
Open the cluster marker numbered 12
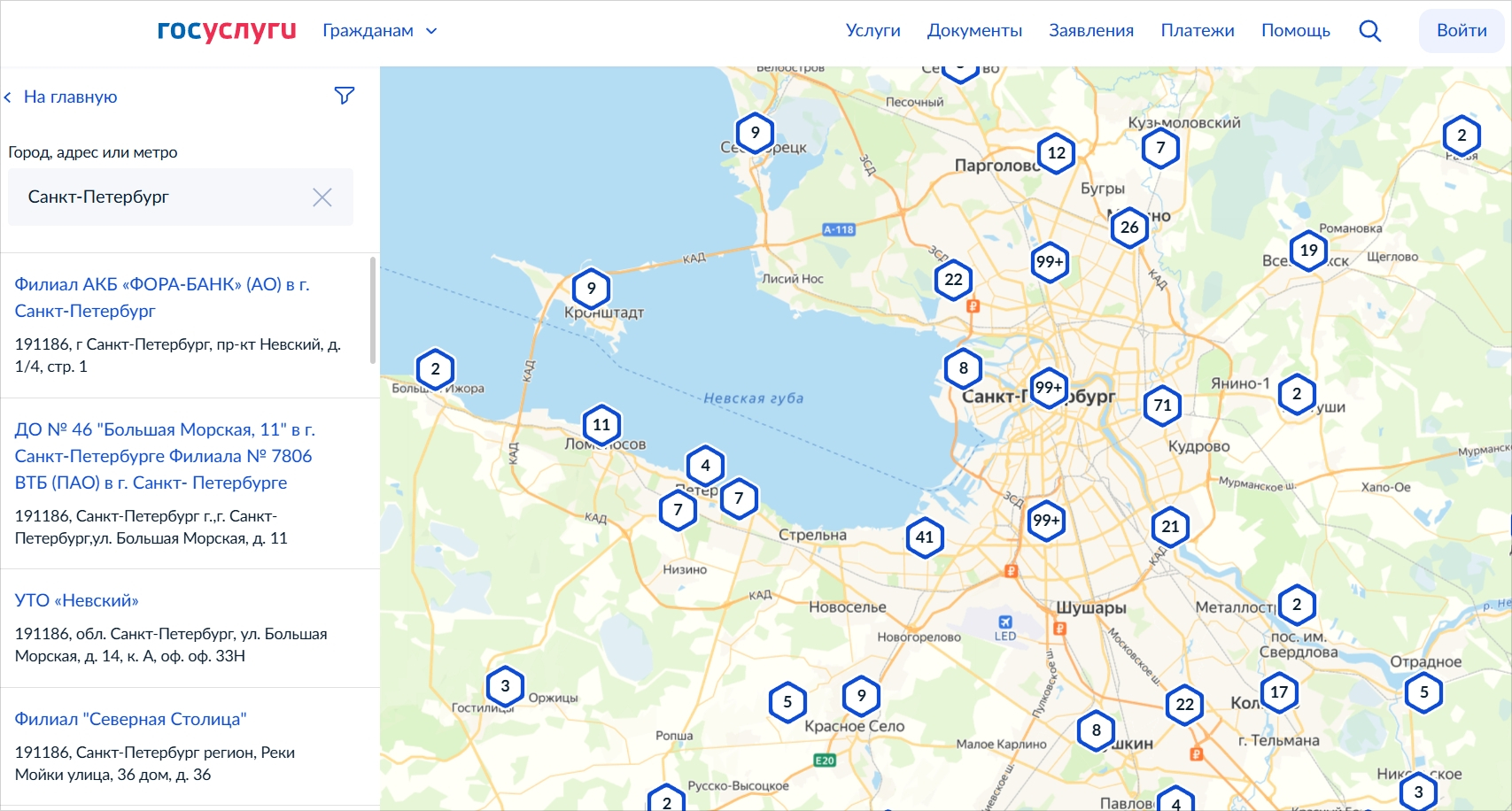1056,153
